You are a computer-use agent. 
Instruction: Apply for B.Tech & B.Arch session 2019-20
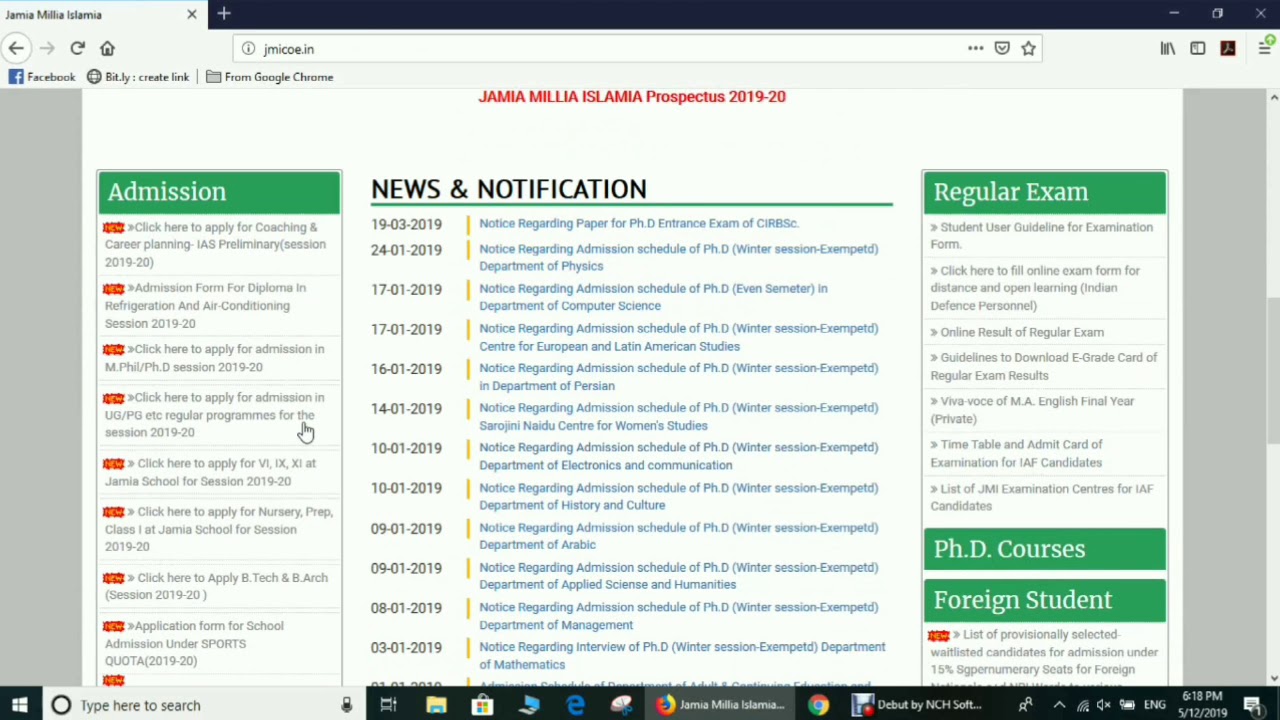[x=216, y=586]
